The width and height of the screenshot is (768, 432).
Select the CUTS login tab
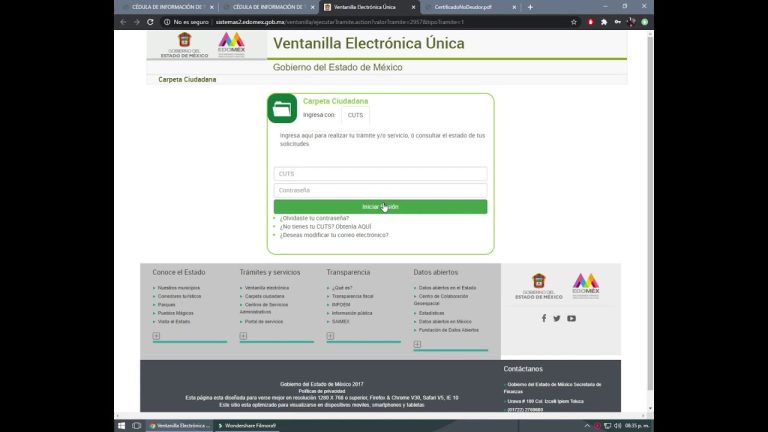(356, 115)
